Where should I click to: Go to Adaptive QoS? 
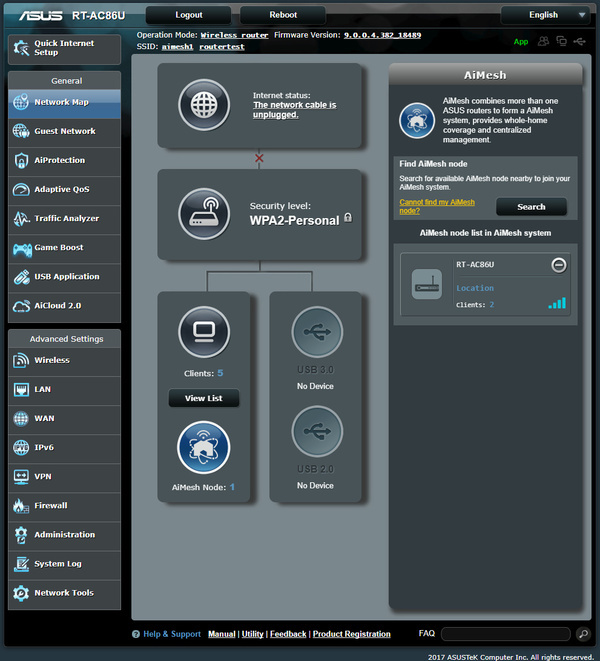point(64,190)
